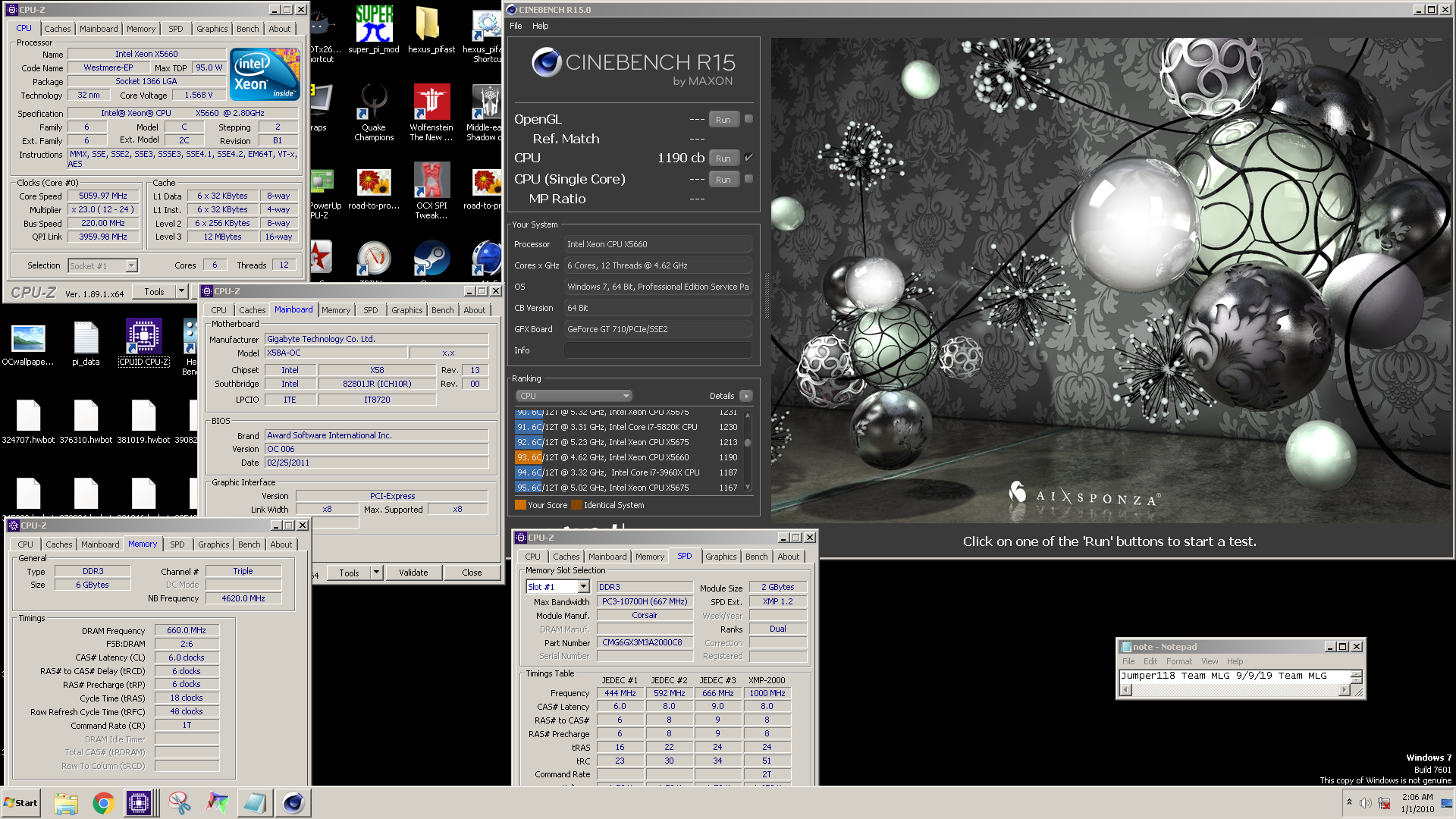Expand the Ranking CPU dropdown in Cinebench
Image resolution: width=1456 pixels, height=819 pixels.
[574, 396]
